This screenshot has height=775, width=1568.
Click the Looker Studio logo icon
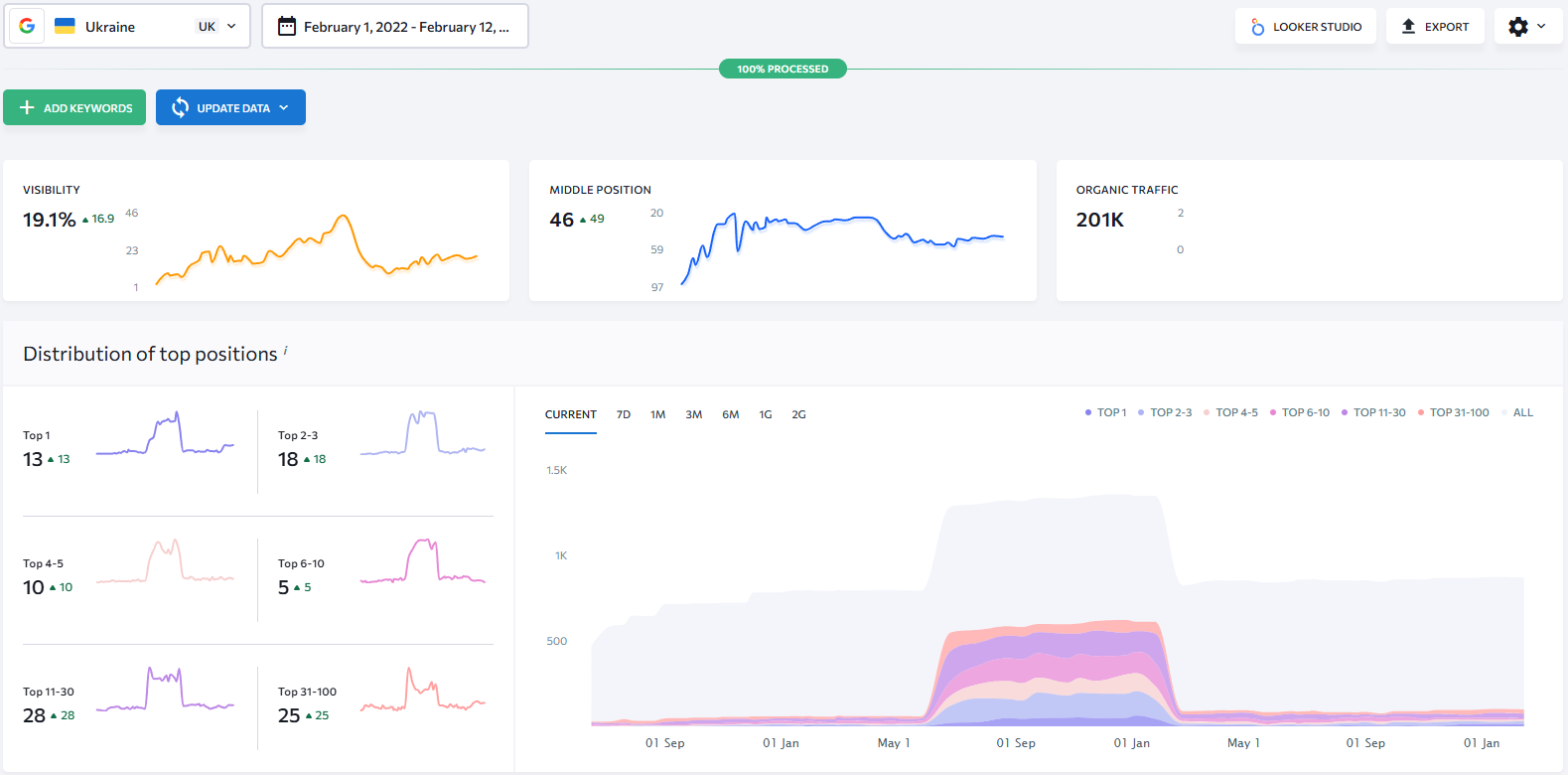click(1257, 27)
